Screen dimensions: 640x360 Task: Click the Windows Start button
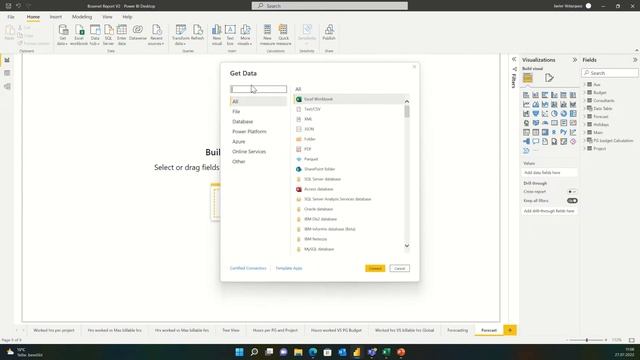[240, 352]
